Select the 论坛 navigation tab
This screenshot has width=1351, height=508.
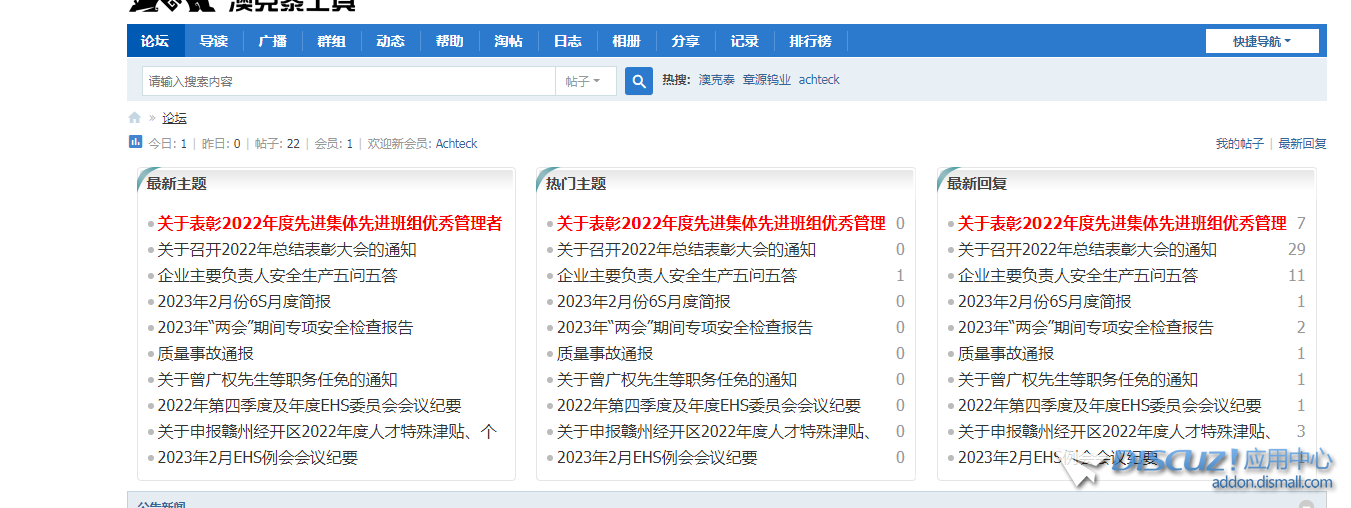coord(155,41)
